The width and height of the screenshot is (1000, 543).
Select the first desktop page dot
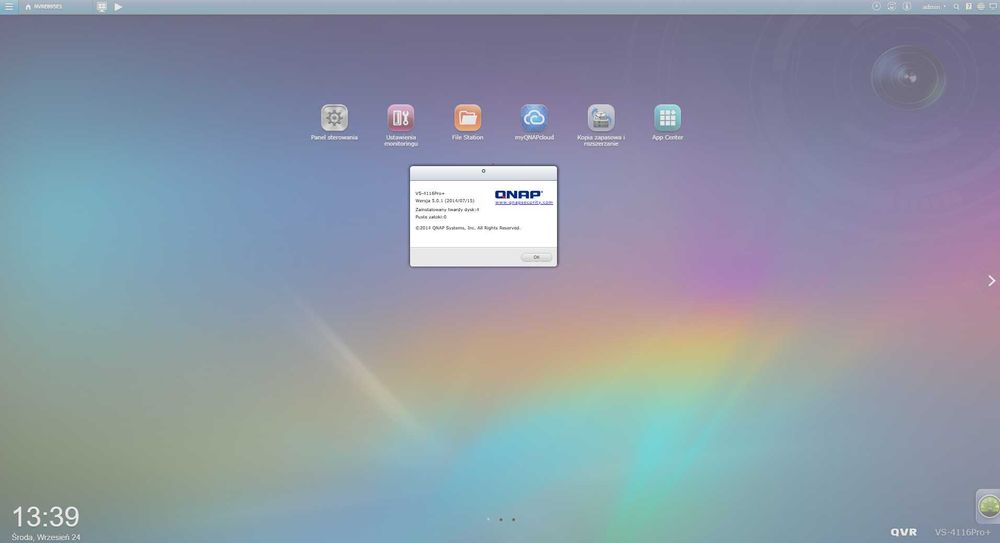[x=489, y=519]
